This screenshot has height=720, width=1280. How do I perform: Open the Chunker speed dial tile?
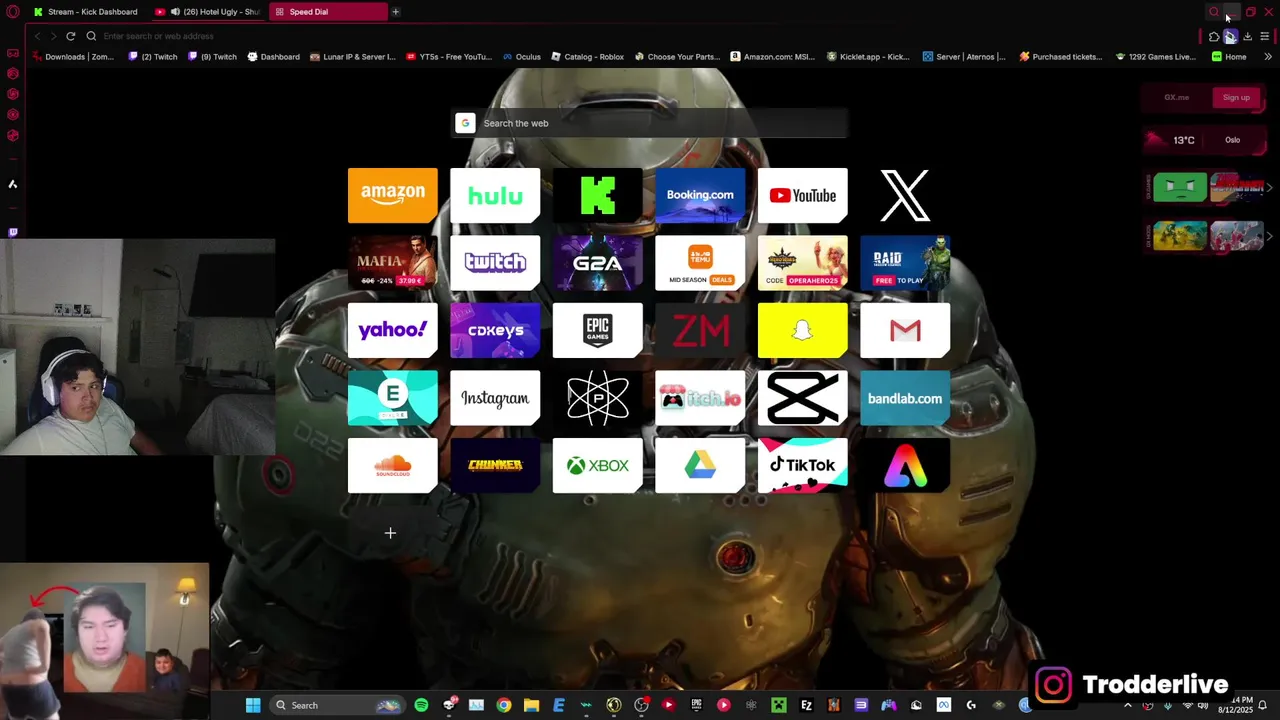click(x=495, y=465)
